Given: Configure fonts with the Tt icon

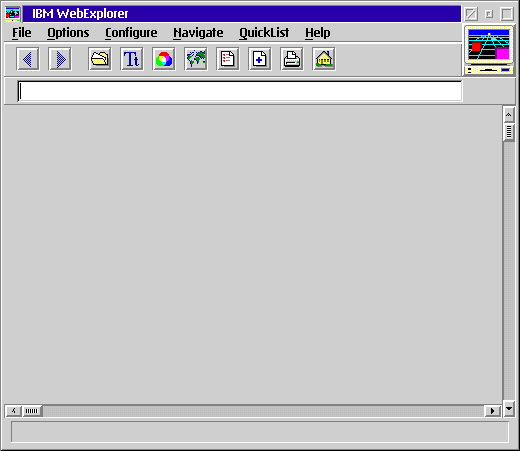Looking at the screenshot, I should pyautogui.click(x=132, y=59).
